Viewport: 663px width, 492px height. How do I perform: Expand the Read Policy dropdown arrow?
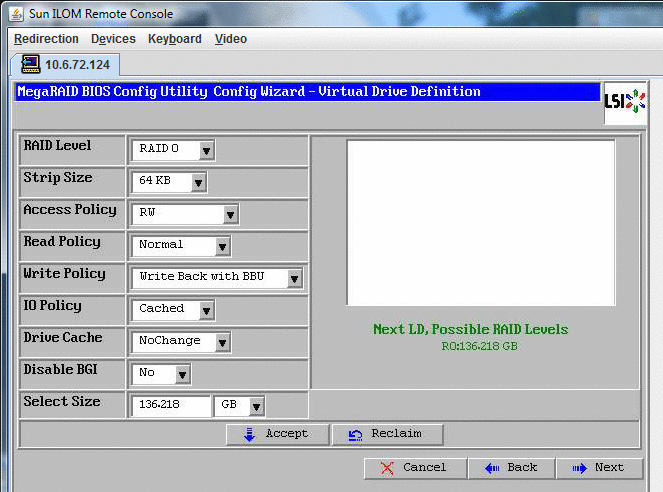coord(222,246)
